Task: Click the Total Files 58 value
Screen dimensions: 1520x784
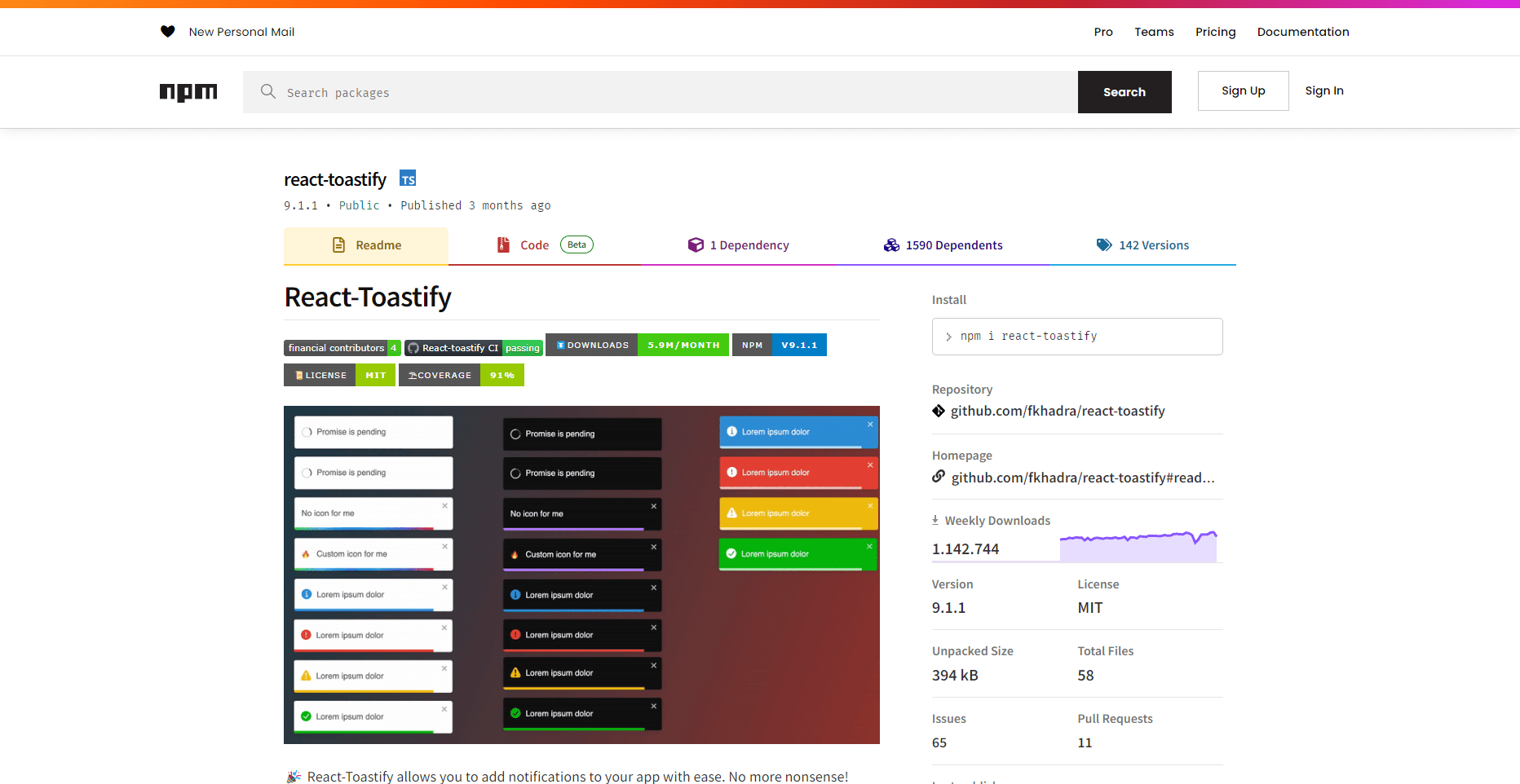Action: point(1085,676)
